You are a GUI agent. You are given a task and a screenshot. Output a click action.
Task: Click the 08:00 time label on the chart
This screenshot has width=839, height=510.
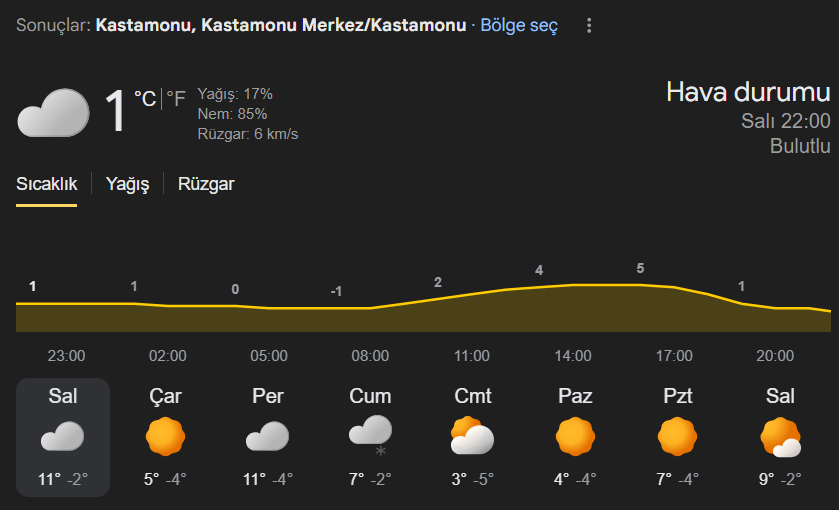point(370,356)
